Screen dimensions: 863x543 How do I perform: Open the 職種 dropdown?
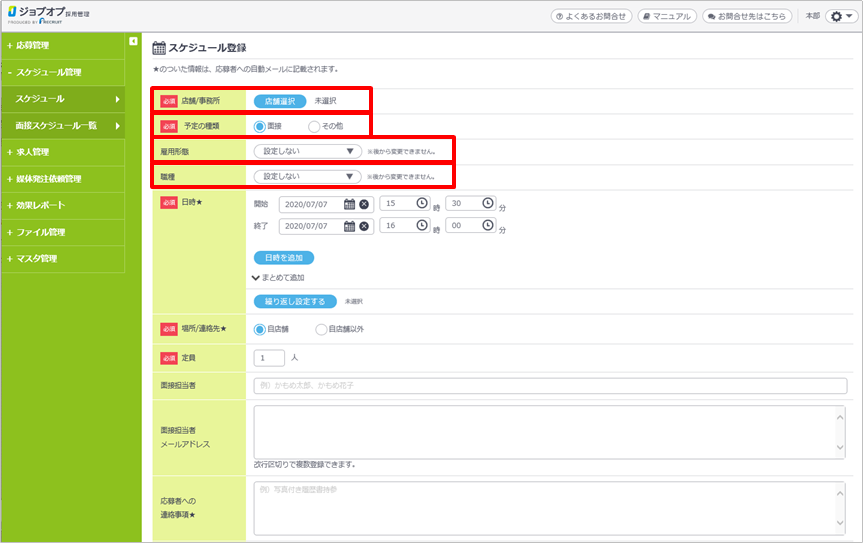coord(307,177)
